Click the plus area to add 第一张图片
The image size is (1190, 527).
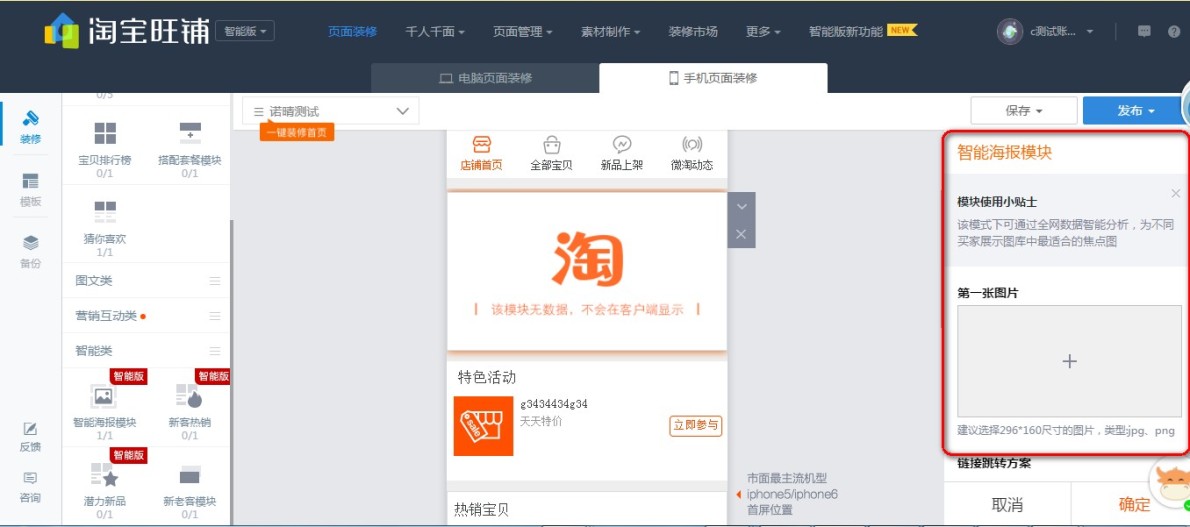pos(1069,361)
